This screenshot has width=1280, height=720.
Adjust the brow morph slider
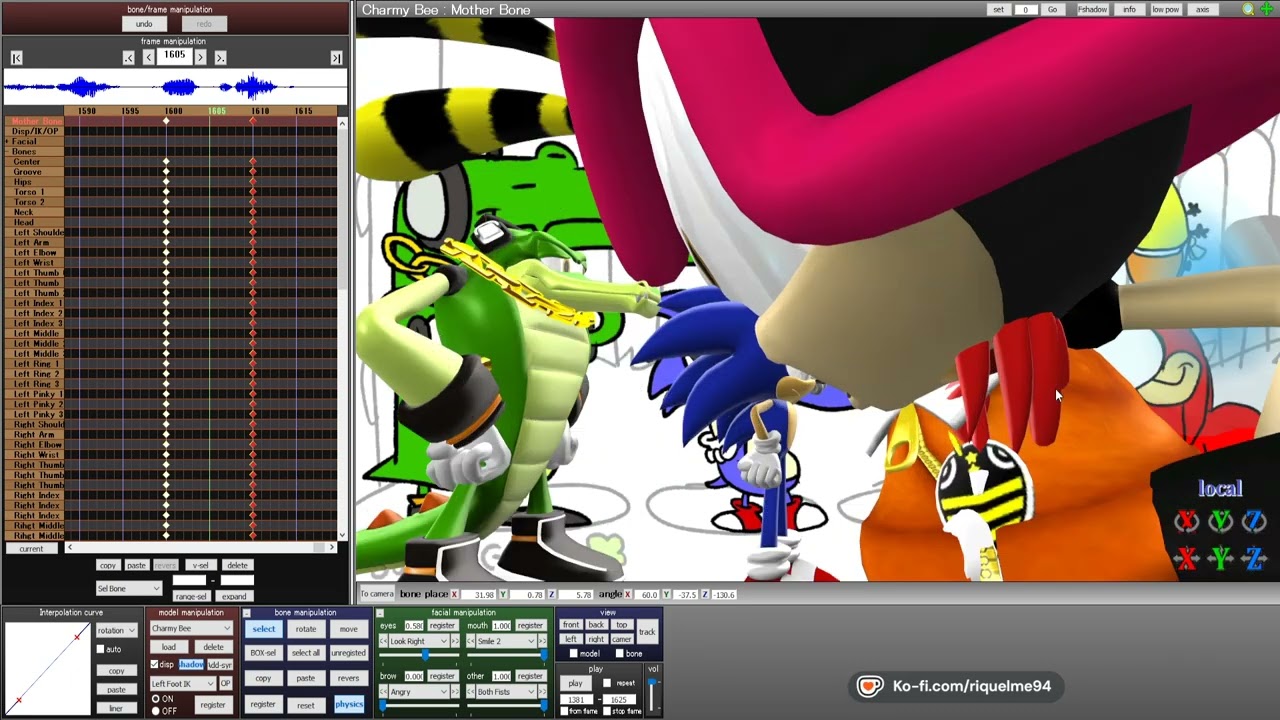coord(417,705)
